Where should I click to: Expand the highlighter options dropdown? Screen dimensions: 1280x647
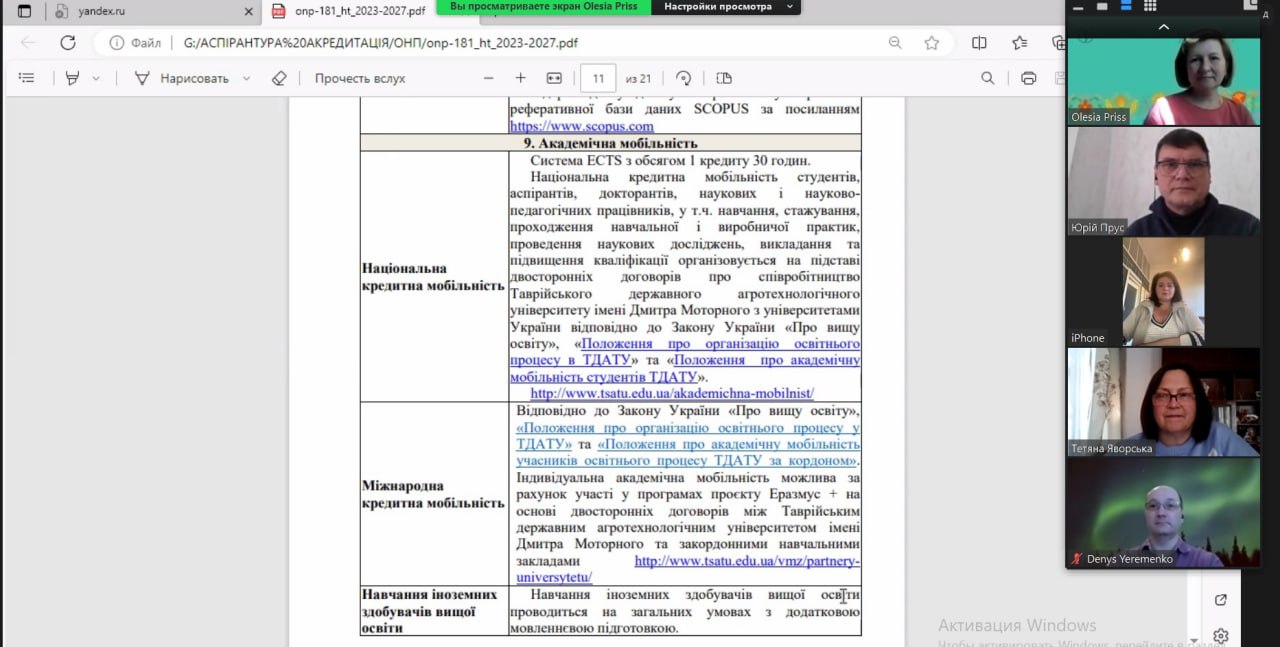click(x=96, y=78)
